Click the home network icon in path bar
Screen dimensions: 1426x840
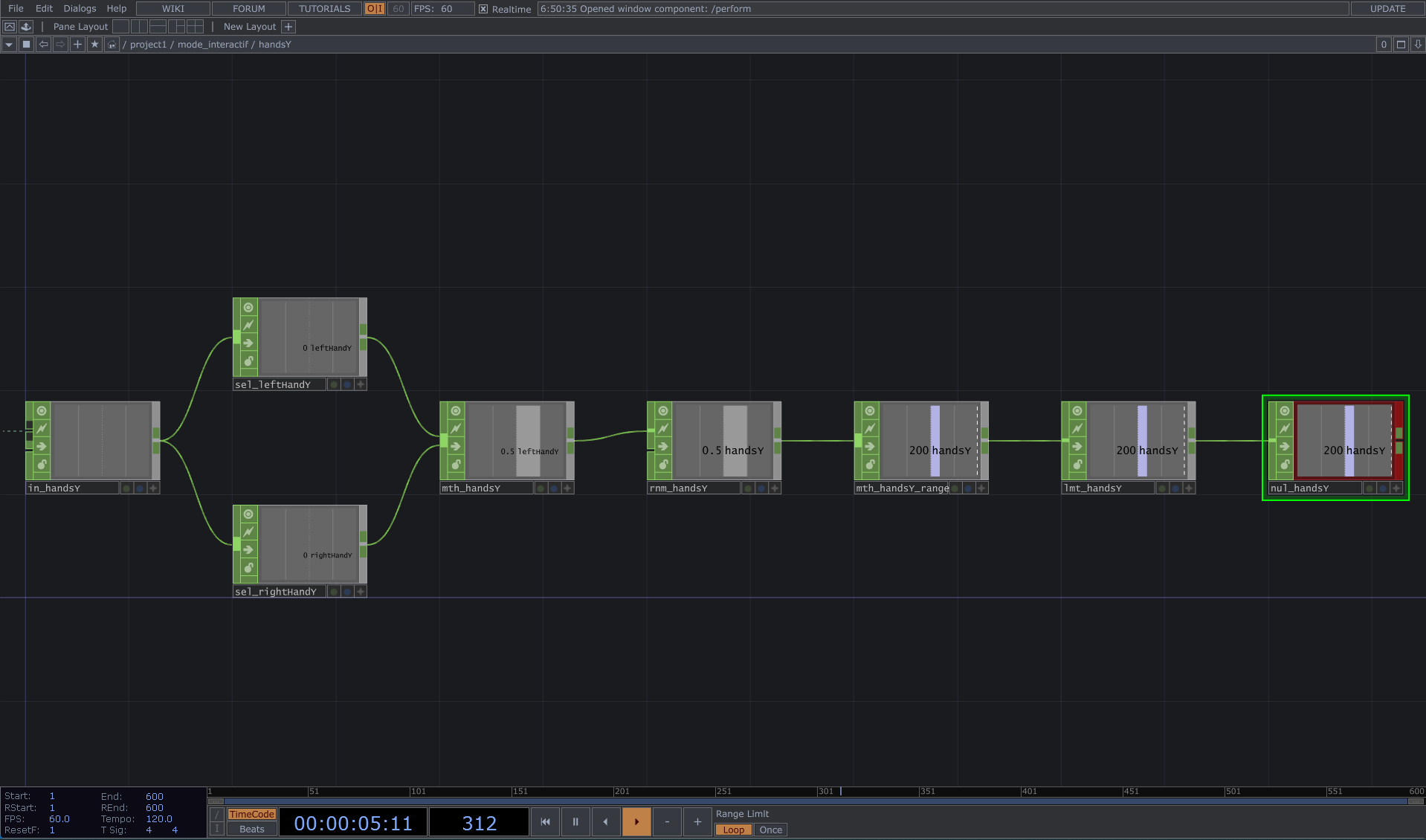tap(112, 45)
